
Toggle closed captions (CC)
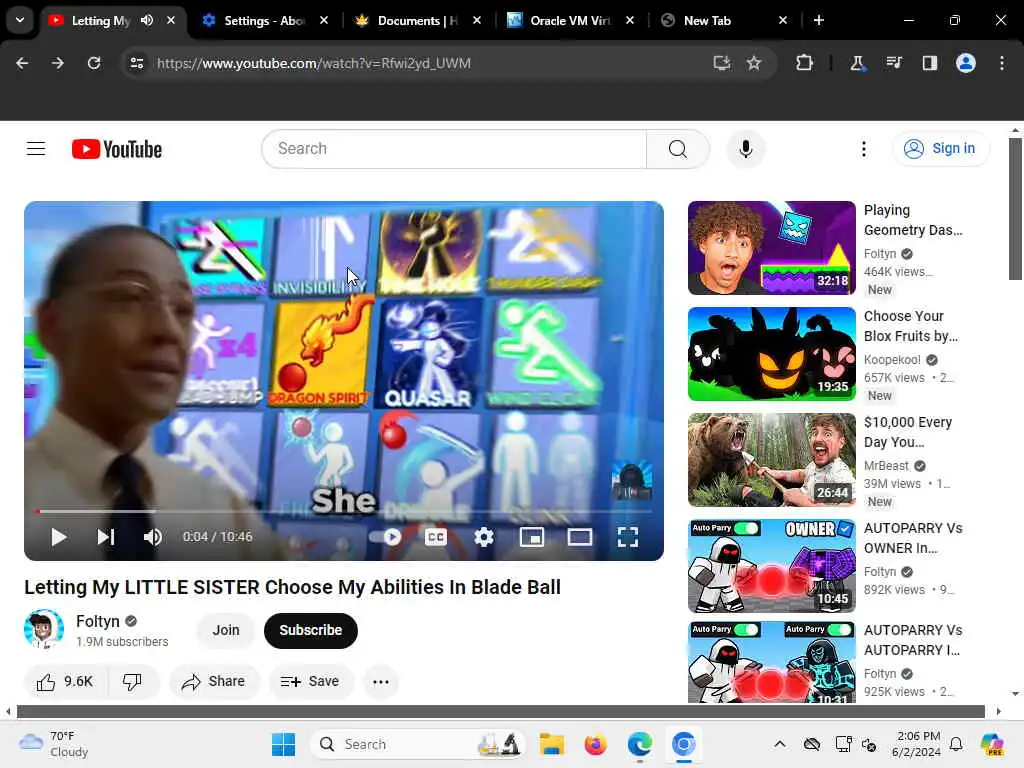436,537
